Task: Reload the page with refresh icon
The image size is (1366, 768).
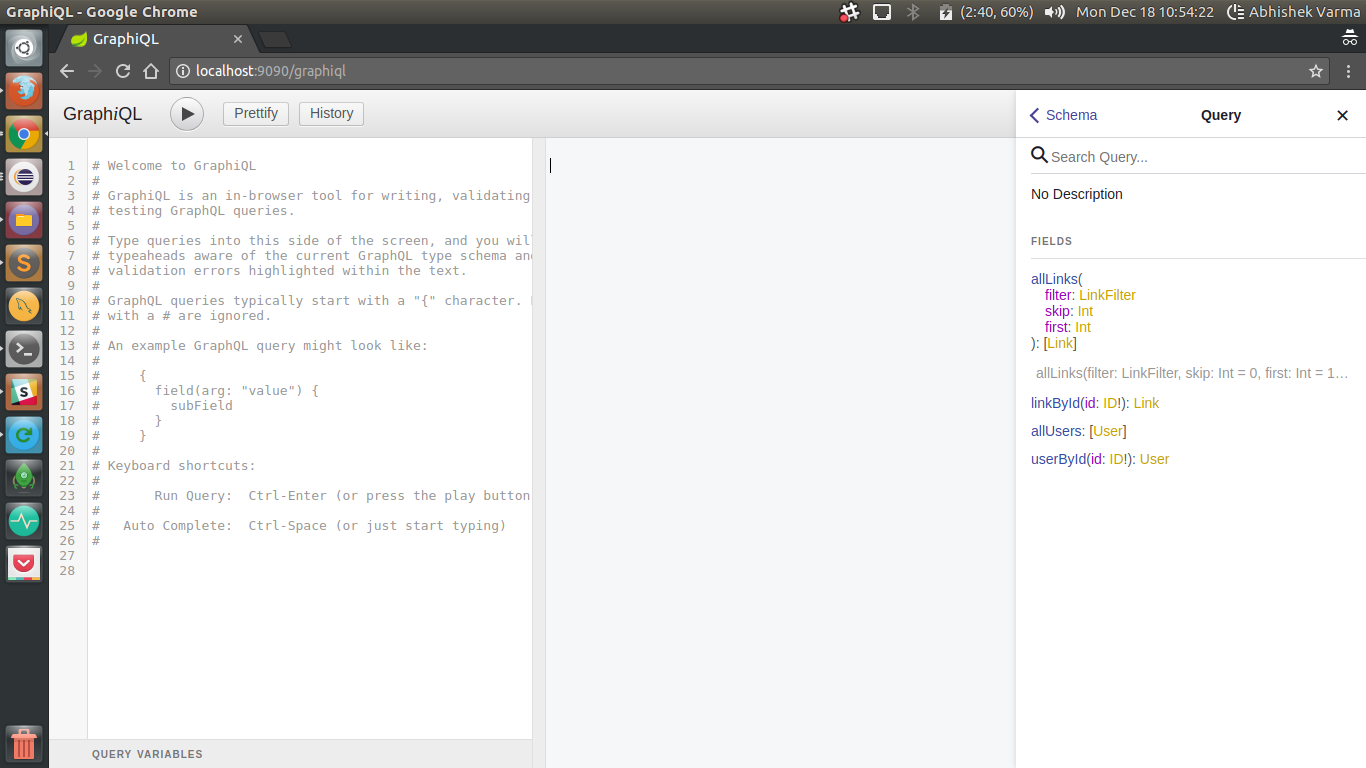Action: (123, 71)
